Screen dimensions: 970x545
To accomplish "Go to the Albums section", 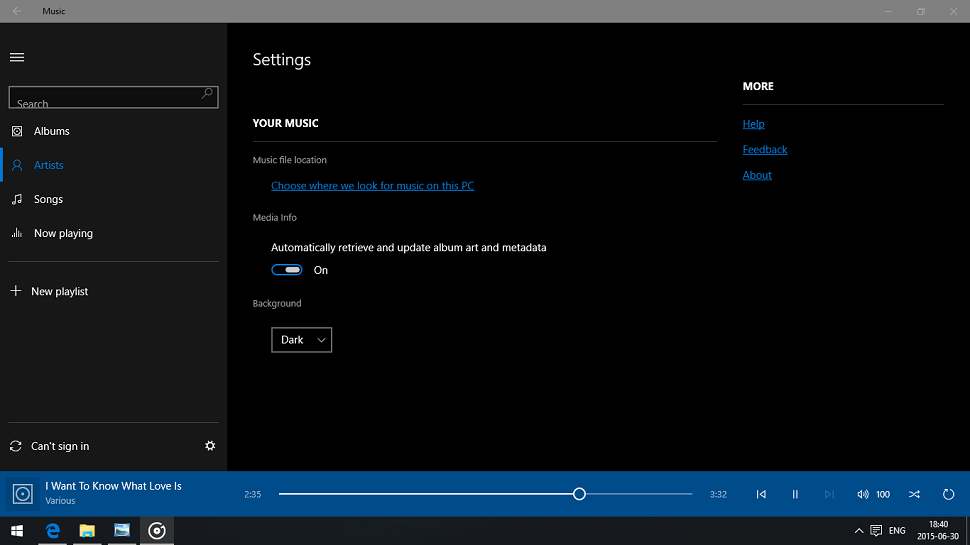I will (x=52, y=131).
